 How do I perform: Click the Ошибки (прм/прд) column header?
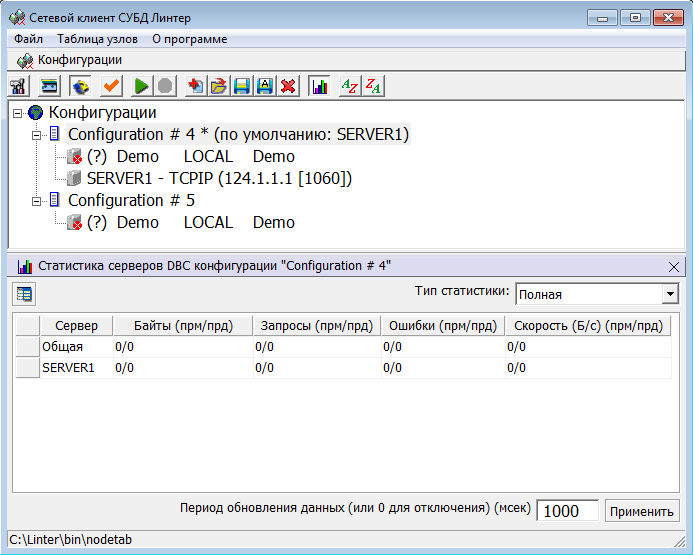point(443,326)
